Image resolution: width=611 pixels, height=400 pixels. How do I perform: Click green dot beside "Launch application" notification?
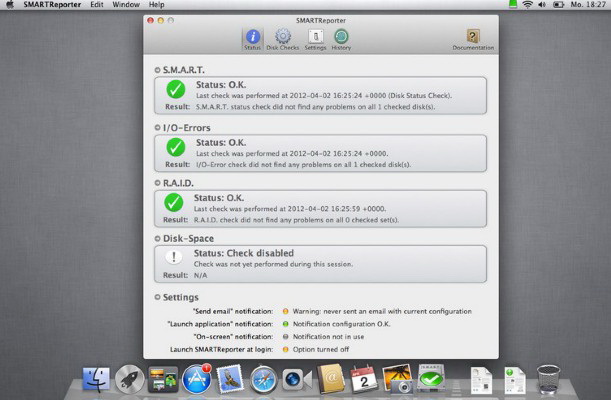(286, 324)
